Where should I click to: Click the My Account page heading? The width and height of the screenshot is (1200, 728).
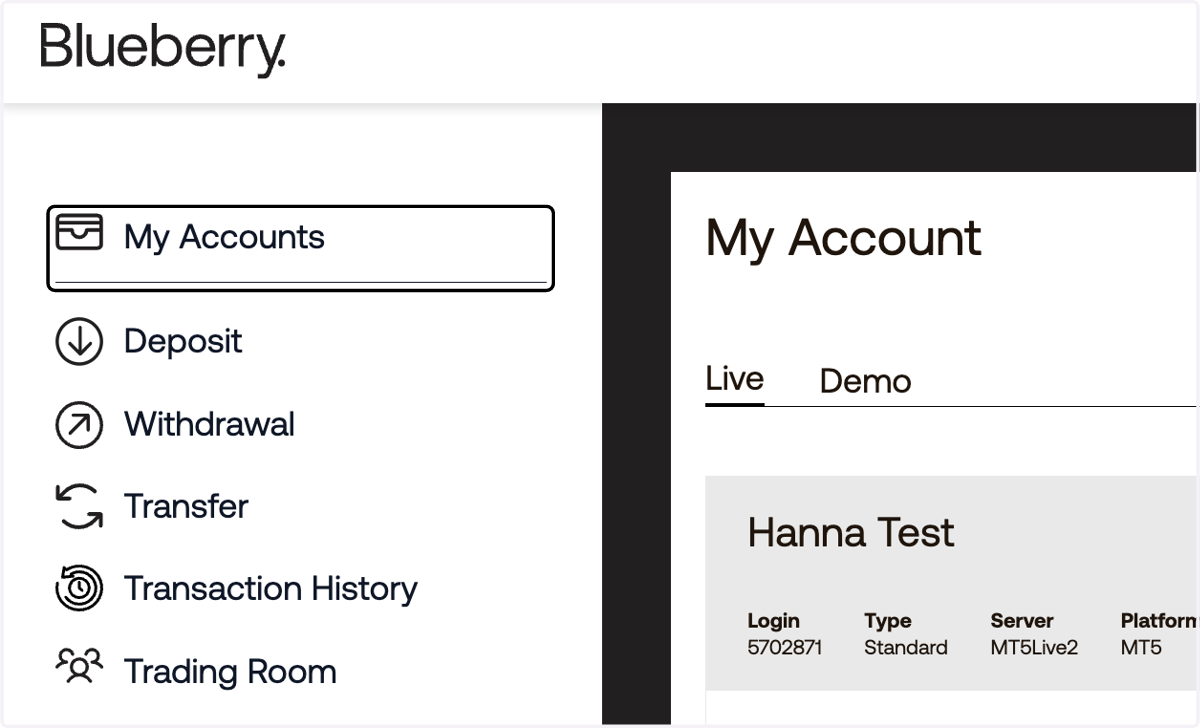coord(844,239)
